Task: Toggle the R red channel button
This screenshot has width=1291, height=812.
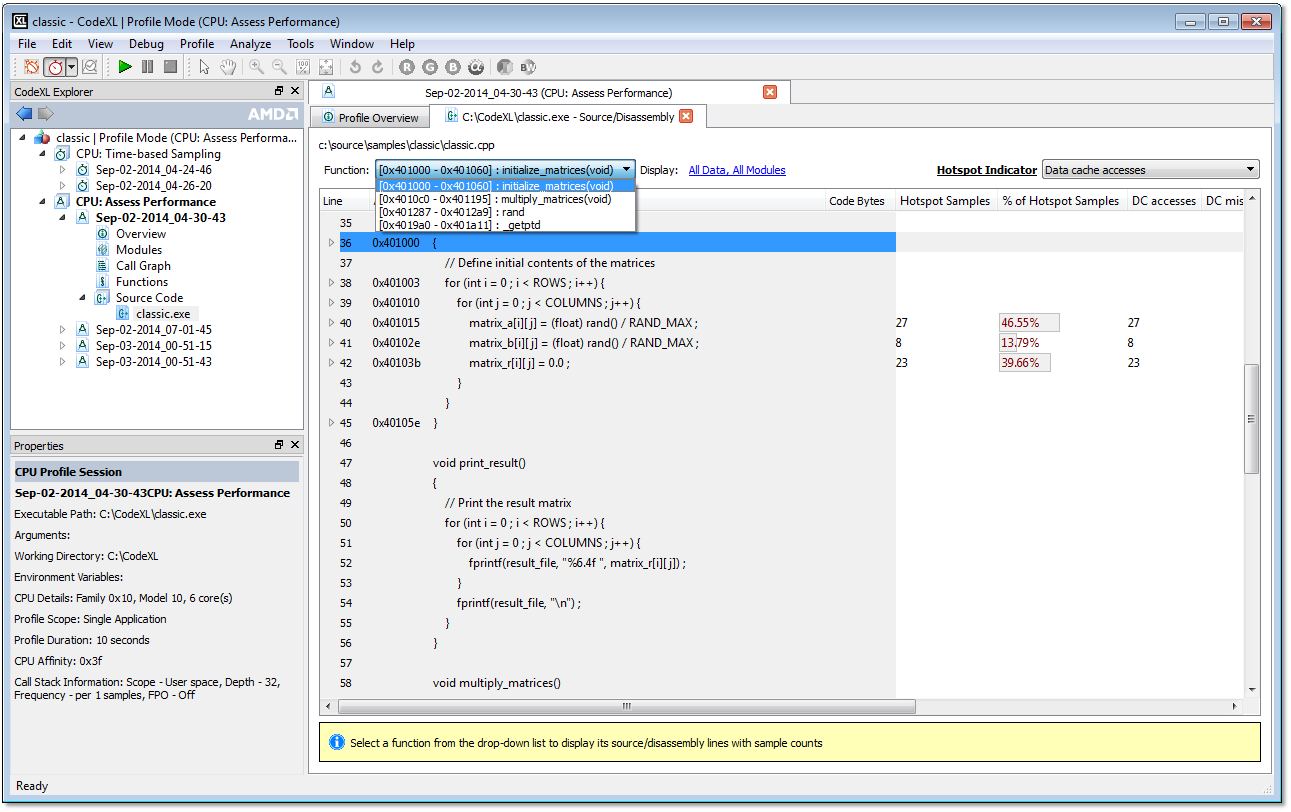Action: point(407,67)
